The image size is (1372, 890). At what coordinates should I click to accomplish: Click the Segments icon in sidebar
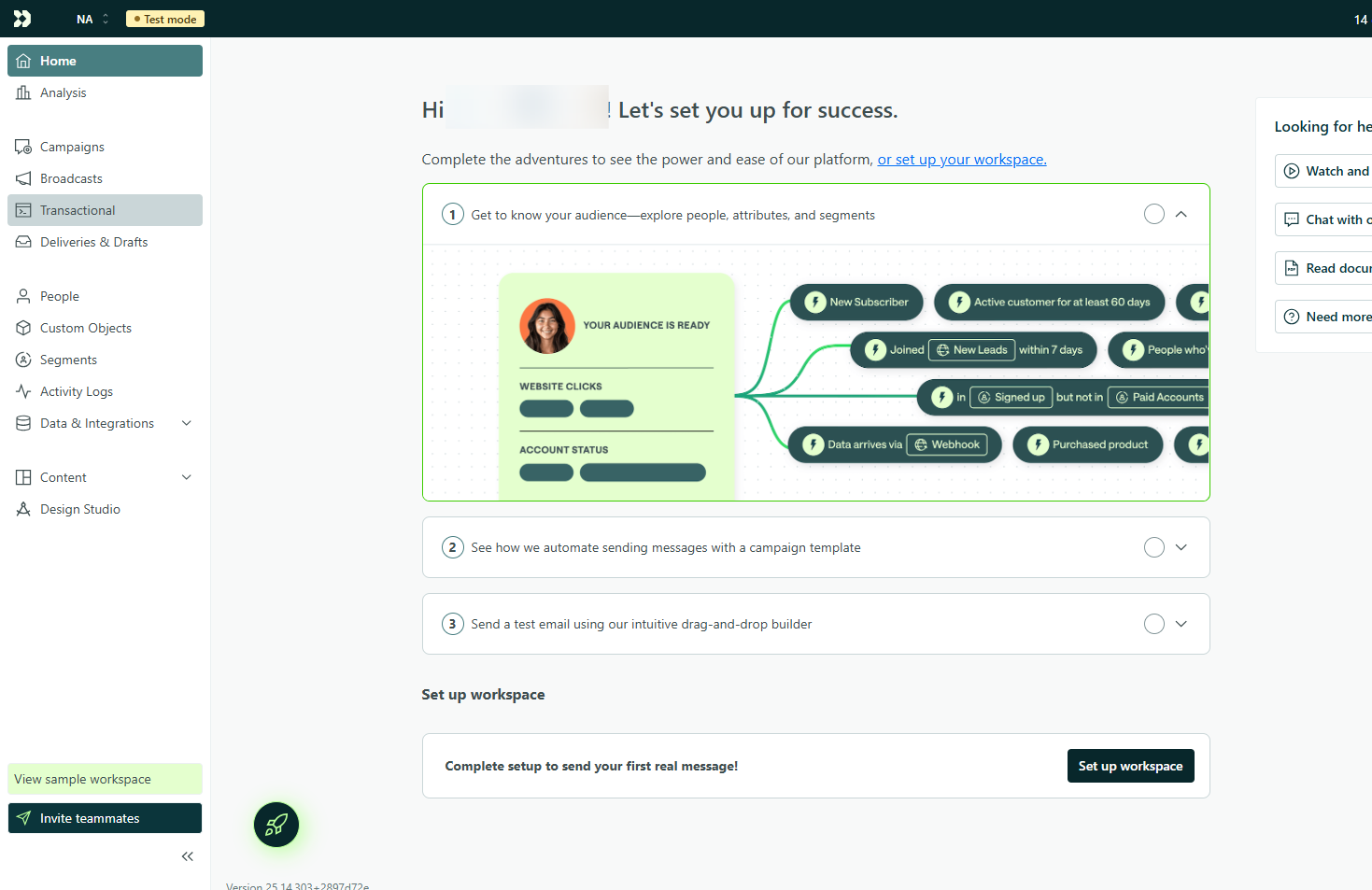pyautogui.click(x=23, y=360)
